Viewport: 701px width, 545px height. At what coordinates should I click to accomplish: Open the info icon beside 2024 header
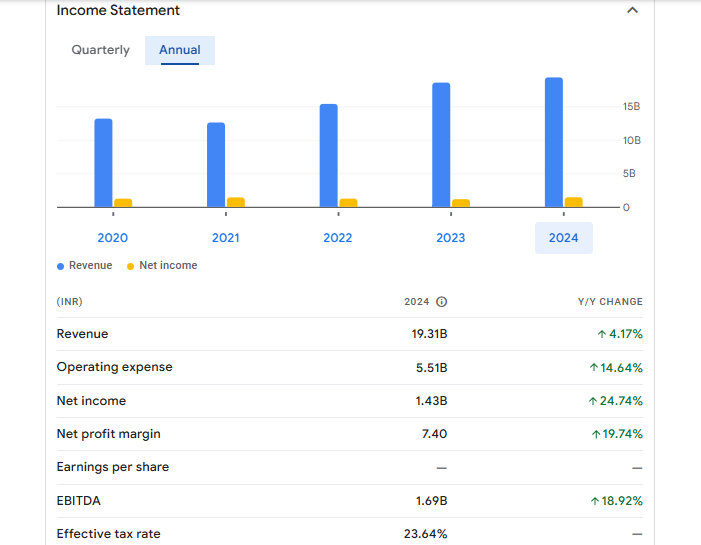click(441, 302)
